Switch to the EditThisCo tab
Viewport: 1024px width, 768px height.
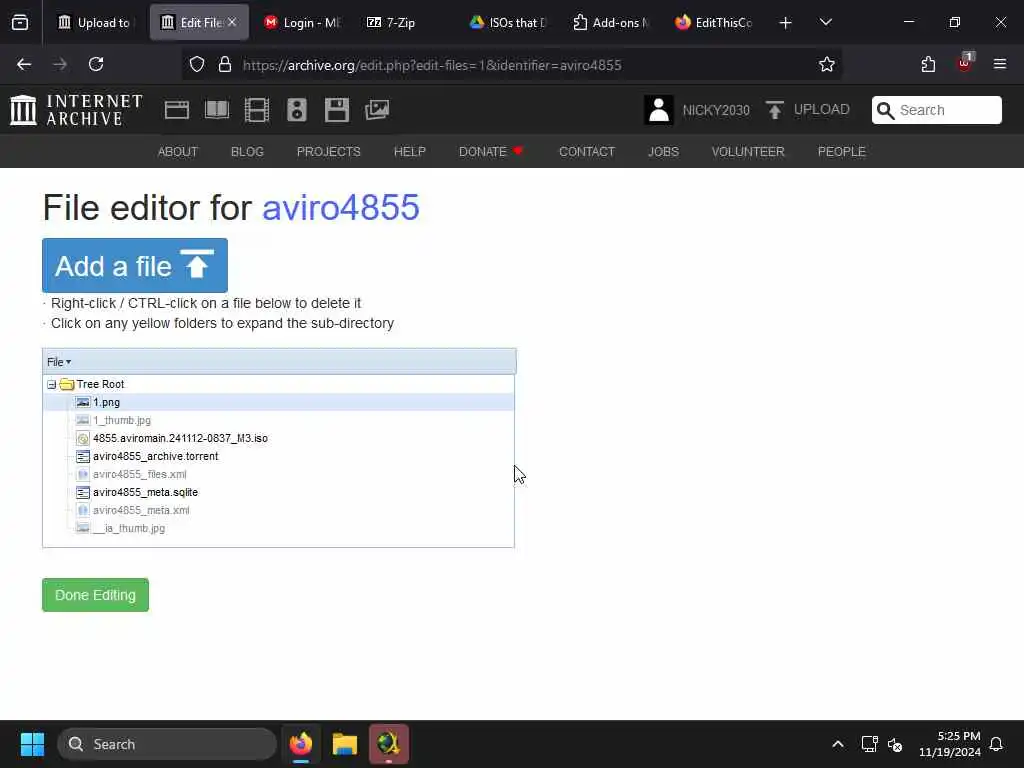click(714, 23)
